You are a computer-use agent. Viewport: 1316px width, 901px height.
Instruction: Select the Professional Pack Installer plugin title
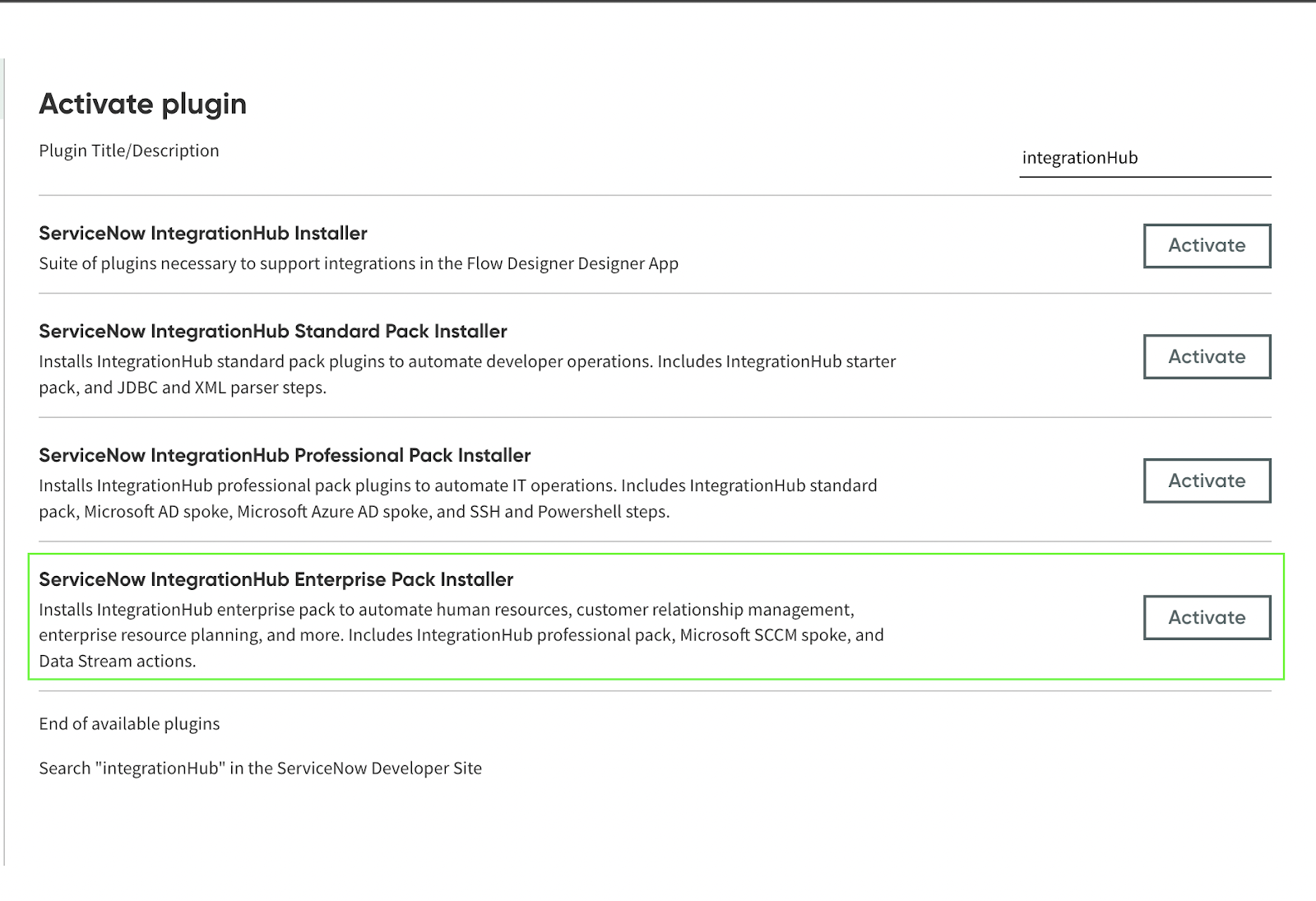(285, 455)
